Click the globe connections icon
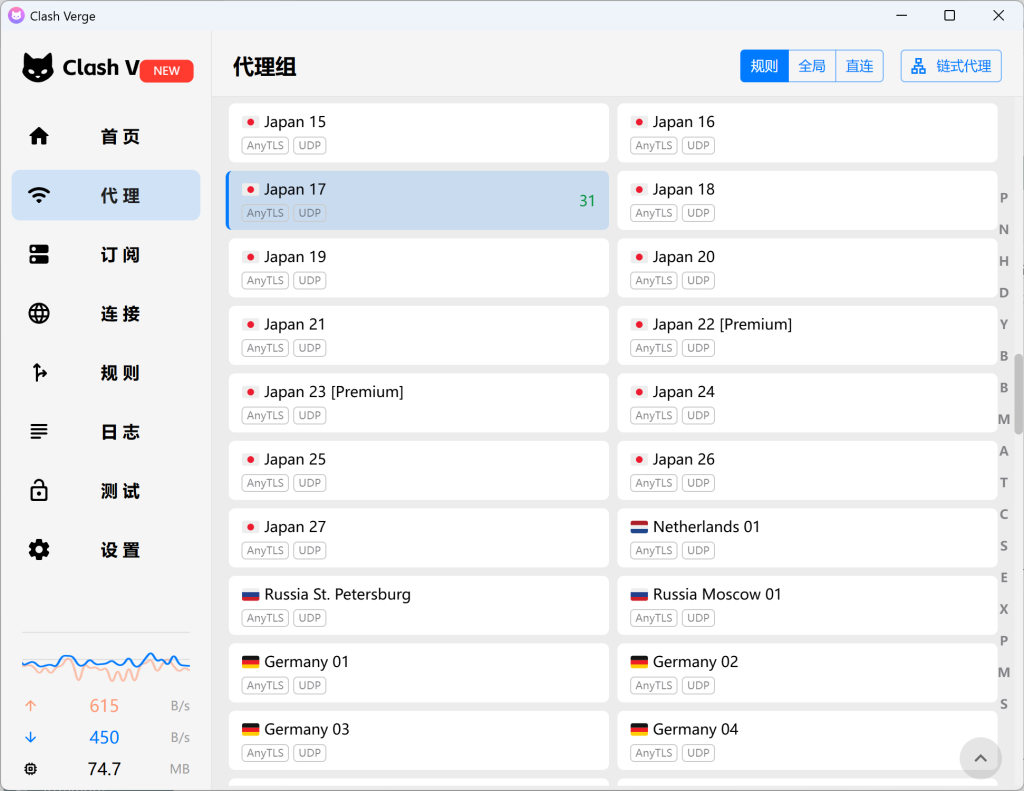Screen dimensions: 1024x791 (39, 314)
